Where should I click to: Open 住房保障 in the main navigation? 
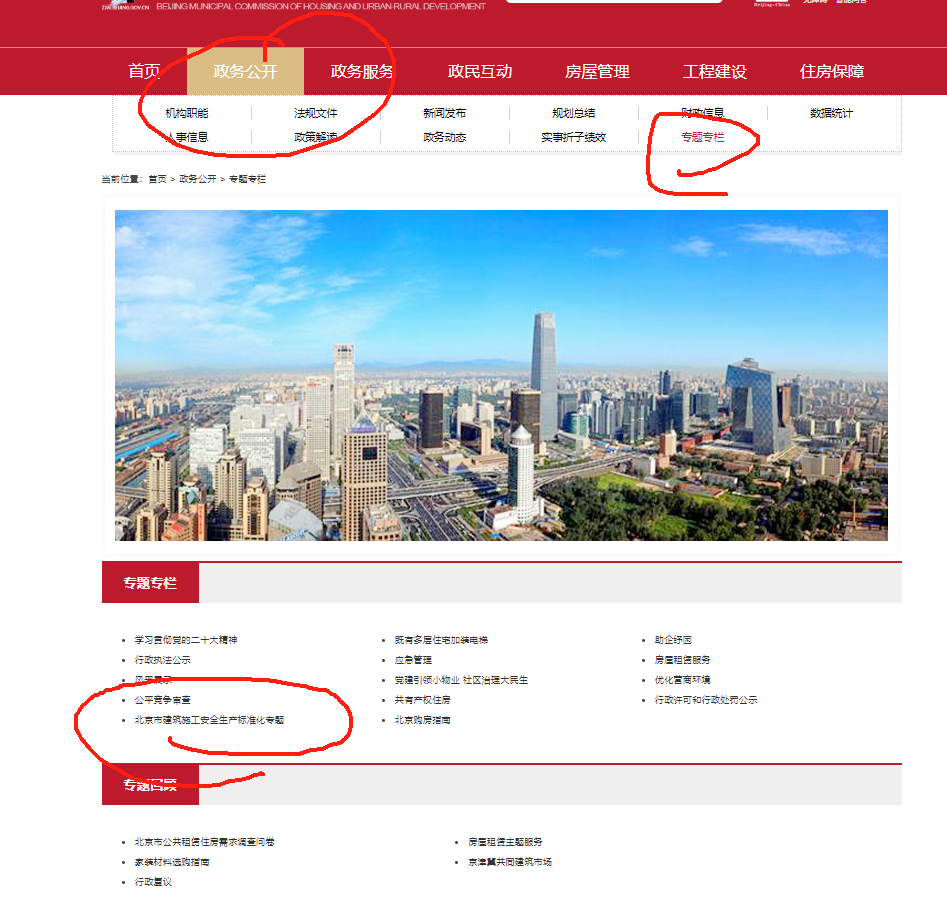832,71
